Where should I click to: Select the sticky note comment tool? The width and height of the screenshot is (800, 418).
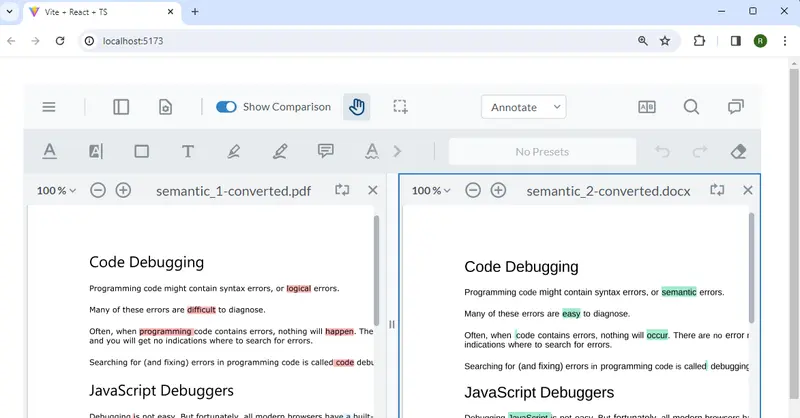tap(326, 151)
